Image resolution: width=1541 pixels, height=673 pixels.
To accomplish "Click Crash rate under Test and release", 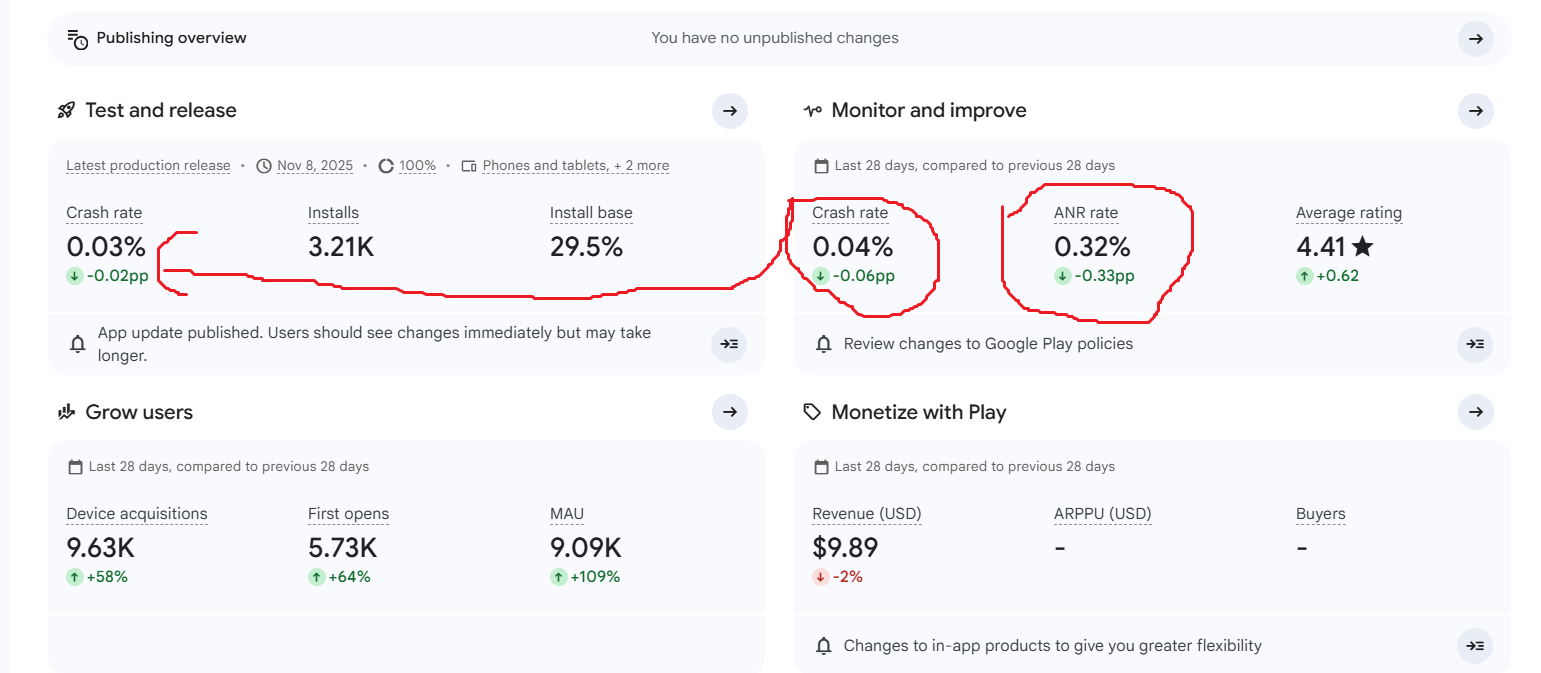I will 104,213.
